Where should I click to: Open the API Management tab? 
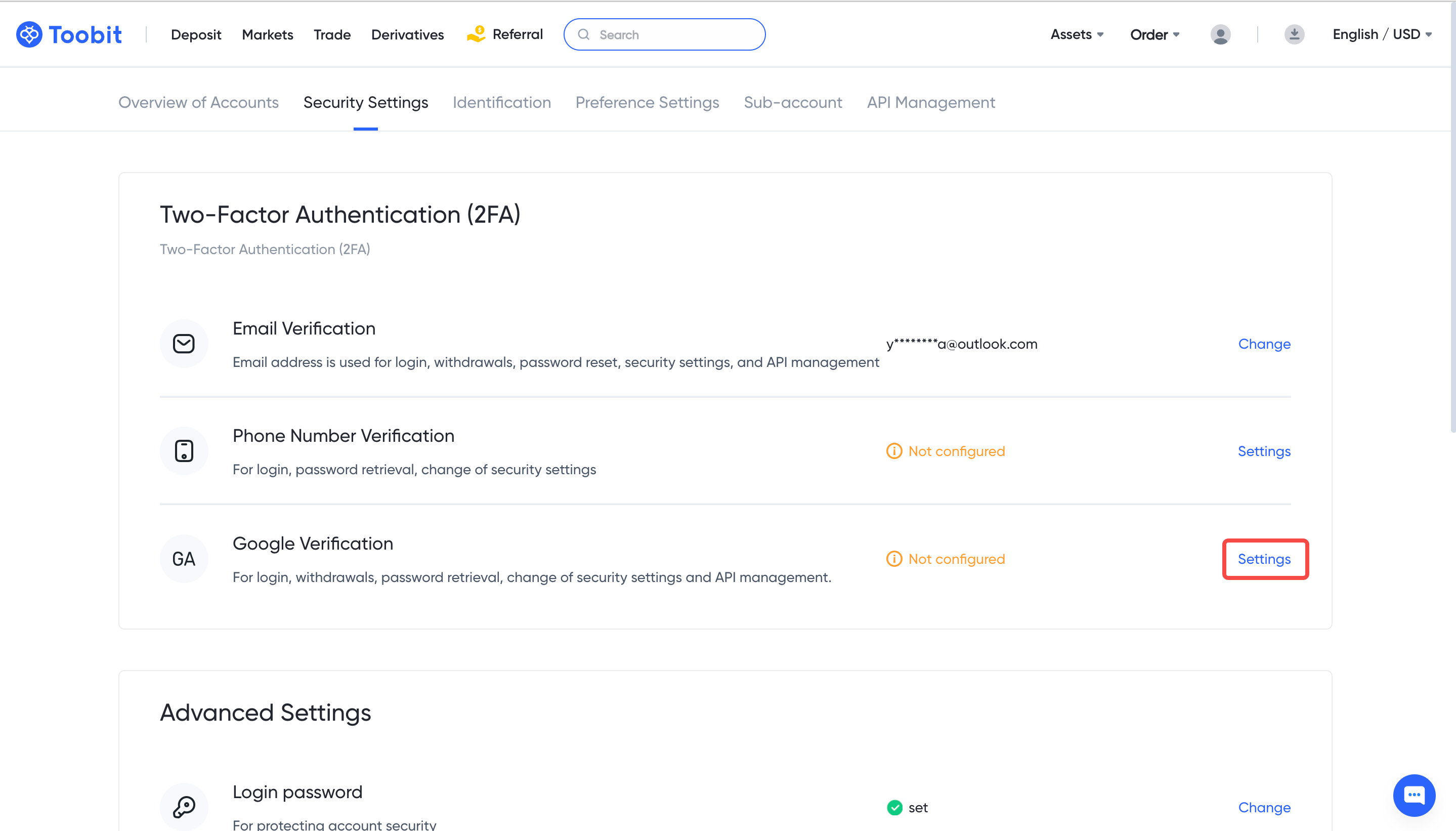(930, 102)
